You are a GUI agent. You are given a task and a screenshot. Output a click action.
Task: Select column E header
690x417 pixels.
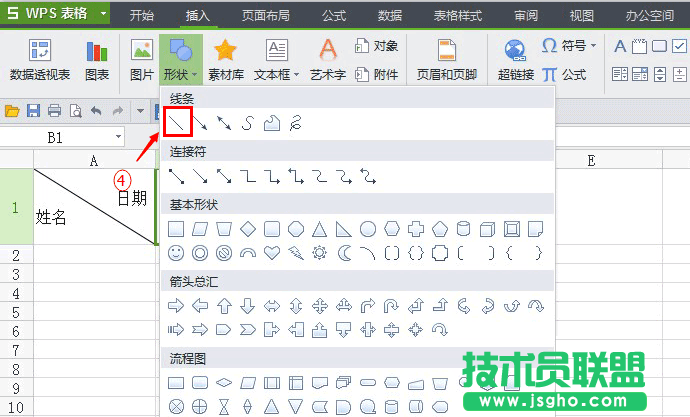[x=609, y=160]
